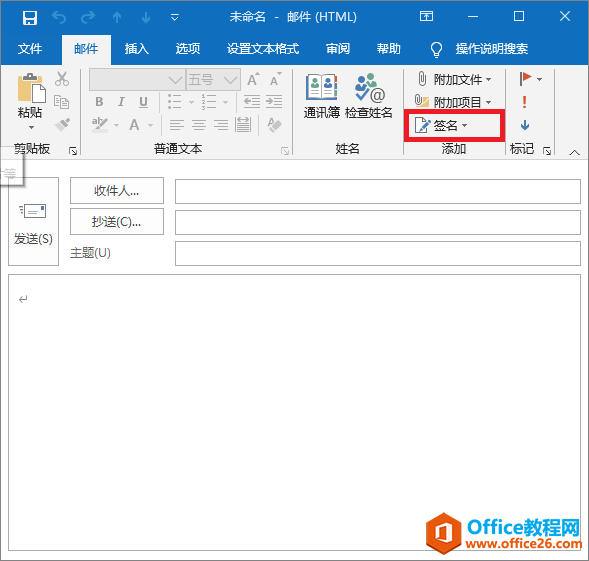589x561 pixels.
Task: Select the Format Painter brush icon
Action: tap(62, 124)
